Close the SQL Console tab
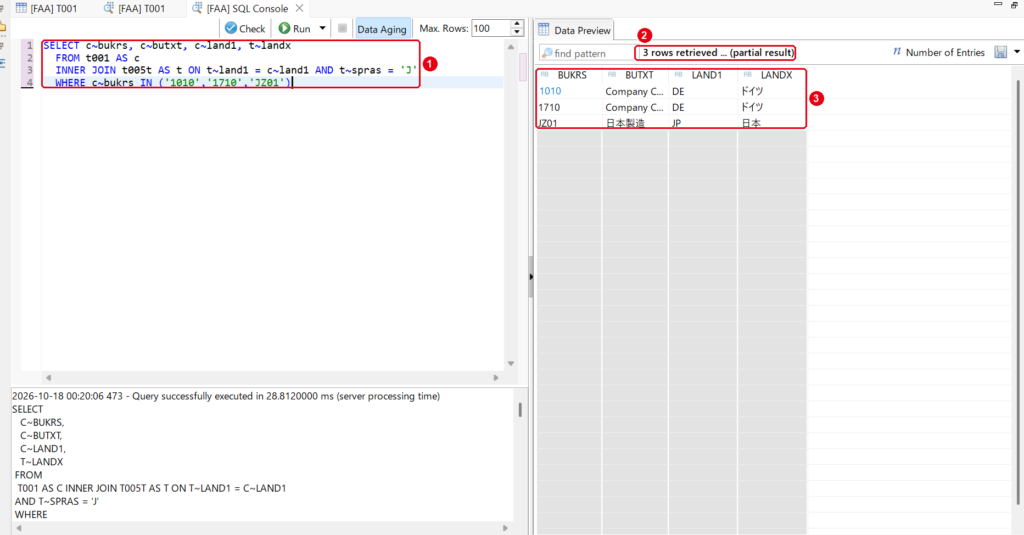This screenshot has height=535, width=1024. pyautogui.click(x=299, y=8)
